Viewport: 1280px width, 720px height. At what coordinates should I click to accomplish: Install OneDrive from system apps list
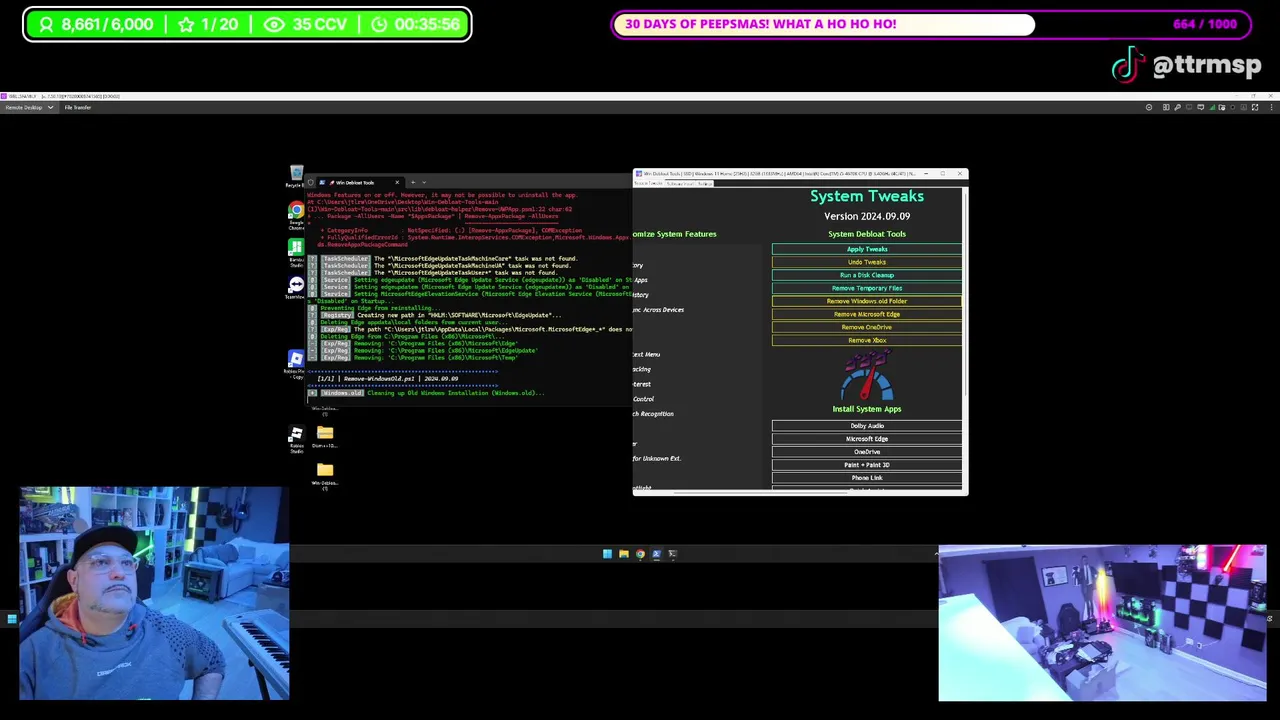867,452
